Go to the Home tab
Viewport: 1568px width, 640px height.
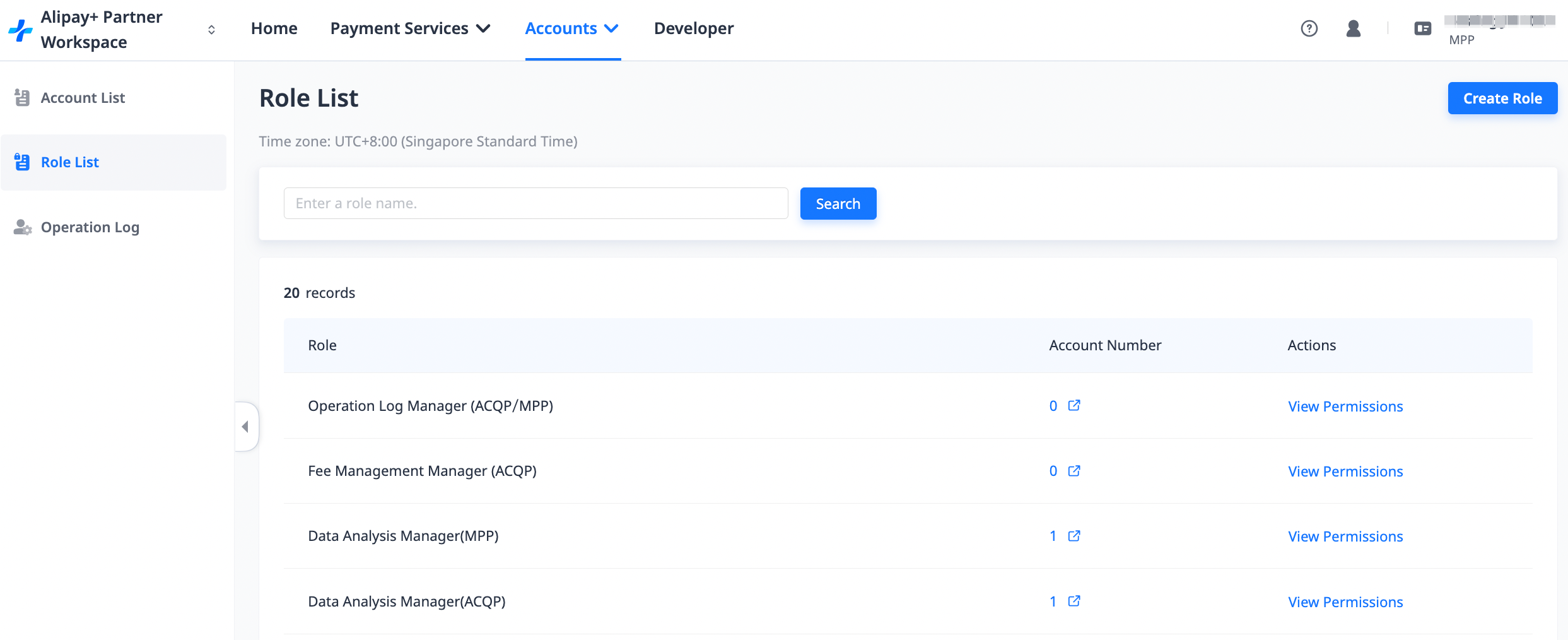274,28
